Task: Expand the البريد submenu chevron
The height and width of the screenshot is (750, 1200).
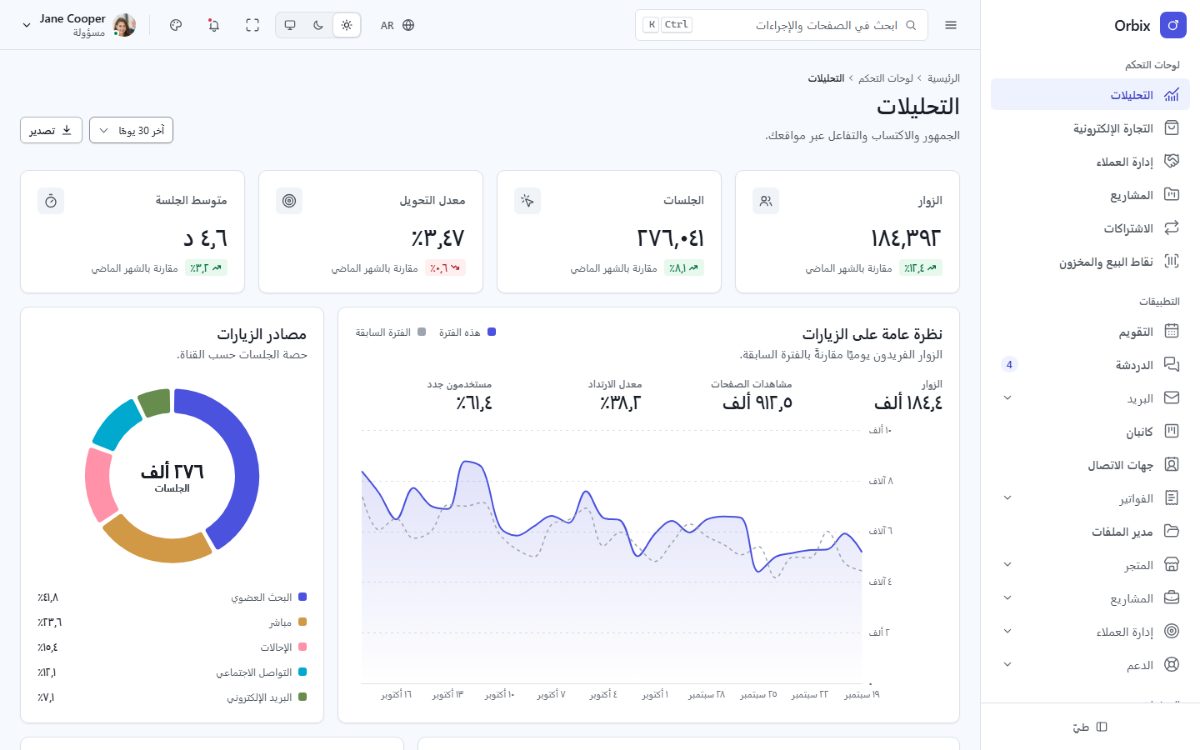Action: click(1007, 398)
